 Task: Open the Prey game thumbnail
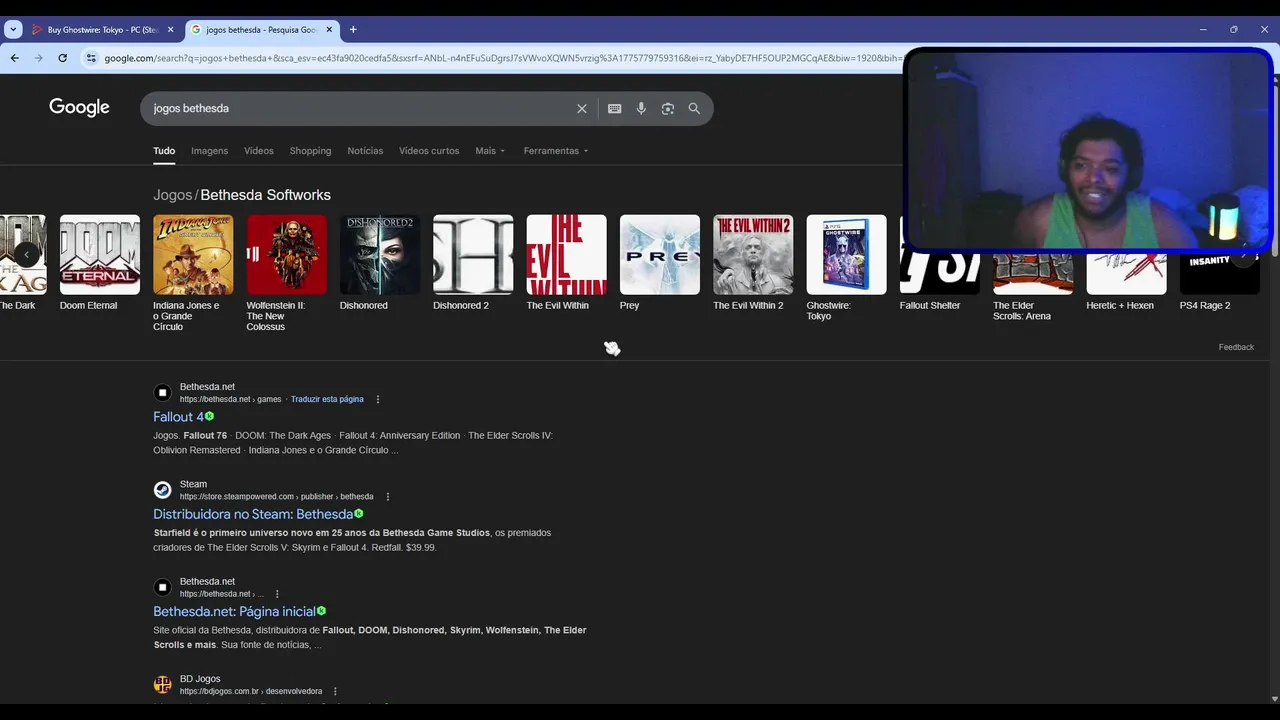point(660,255)
